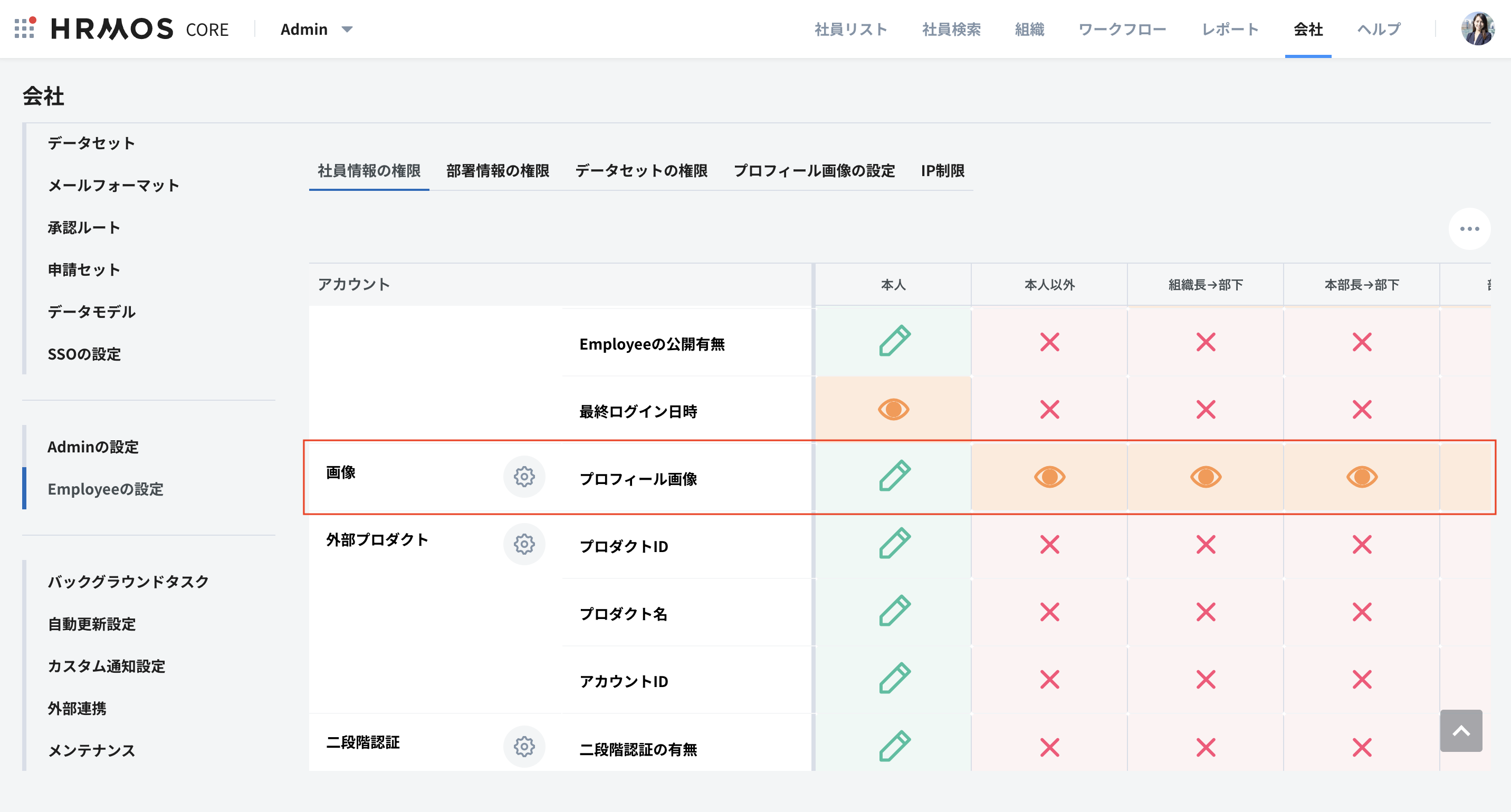Click the pencil icon for Employeeの公開有無
This screenshot has width=1511, height=812.
[894, 341]
